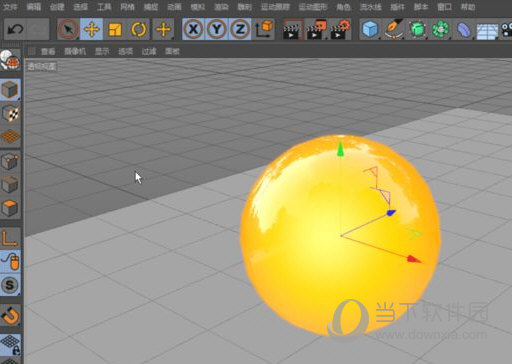The height and width of the screenshot is (364, 512).
Task: Select the Live Selection tool
Action: pos(68,29)
